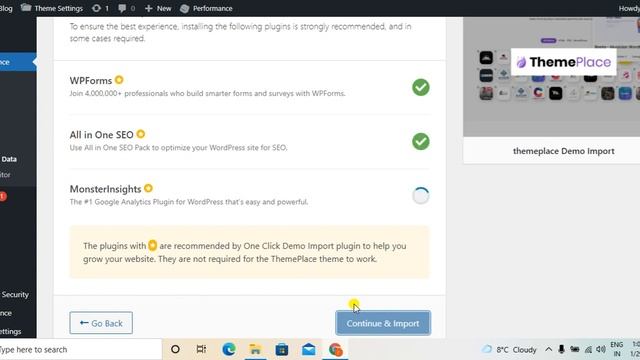This screenshot has width=640, height=360.
Task: Open Cortana circle in the taskbar
Action: (175, 349)
